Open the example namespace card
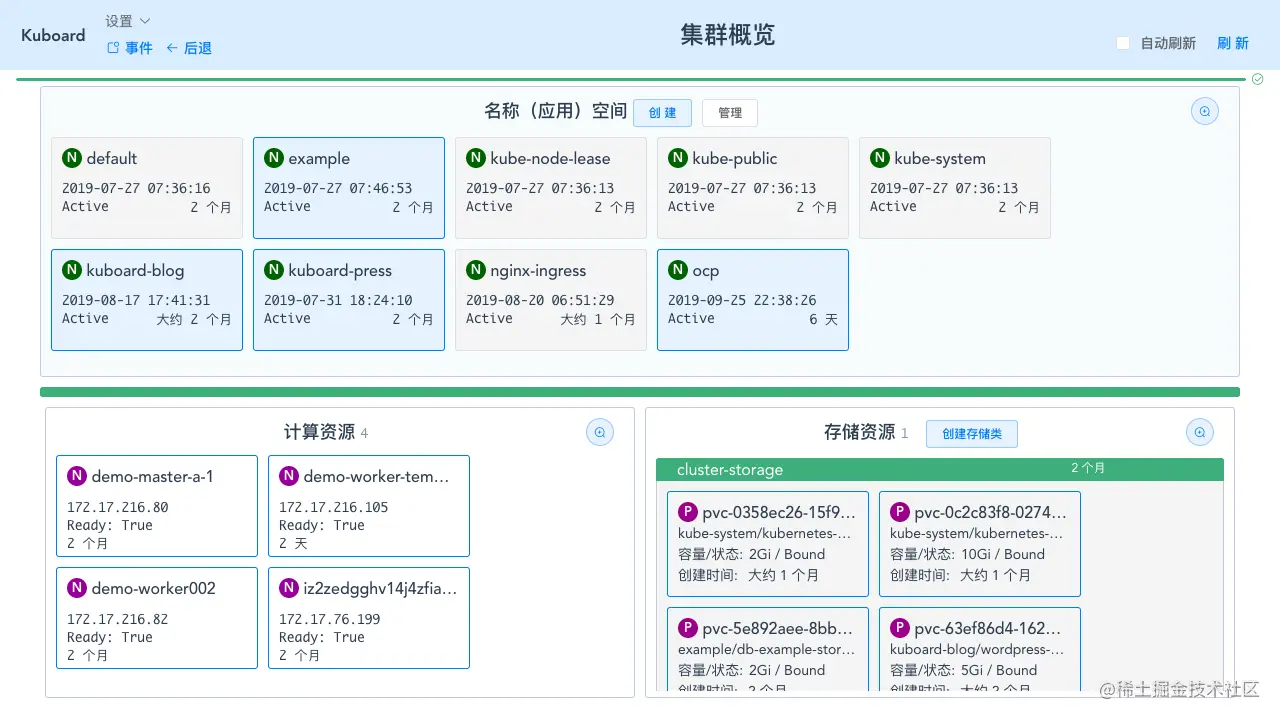The height and width of the screenshot is (720, 1280). [348, 187]
